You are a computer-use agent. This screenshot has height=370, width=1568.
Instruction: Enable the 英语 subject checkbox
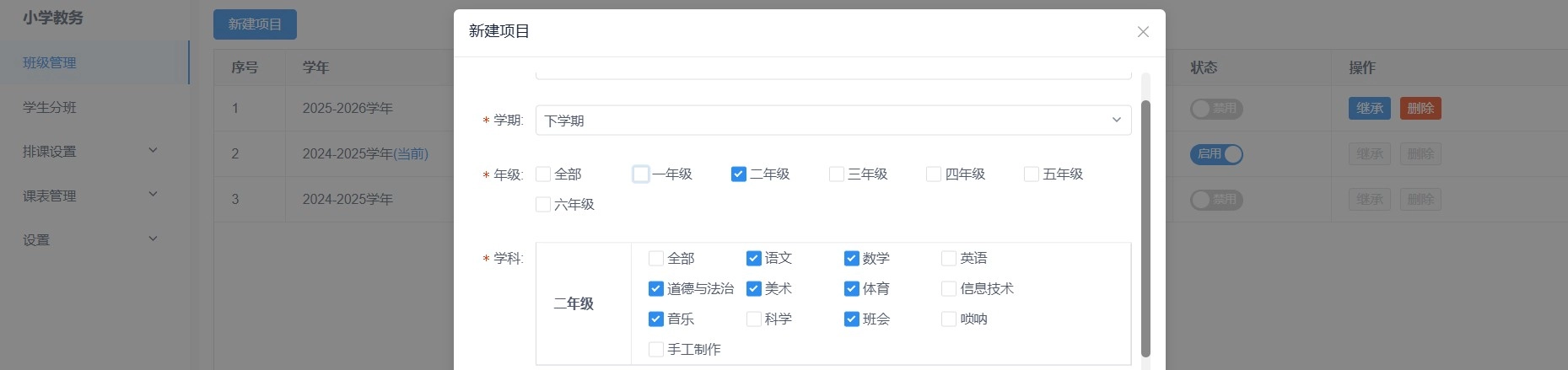tap(949, 259)
